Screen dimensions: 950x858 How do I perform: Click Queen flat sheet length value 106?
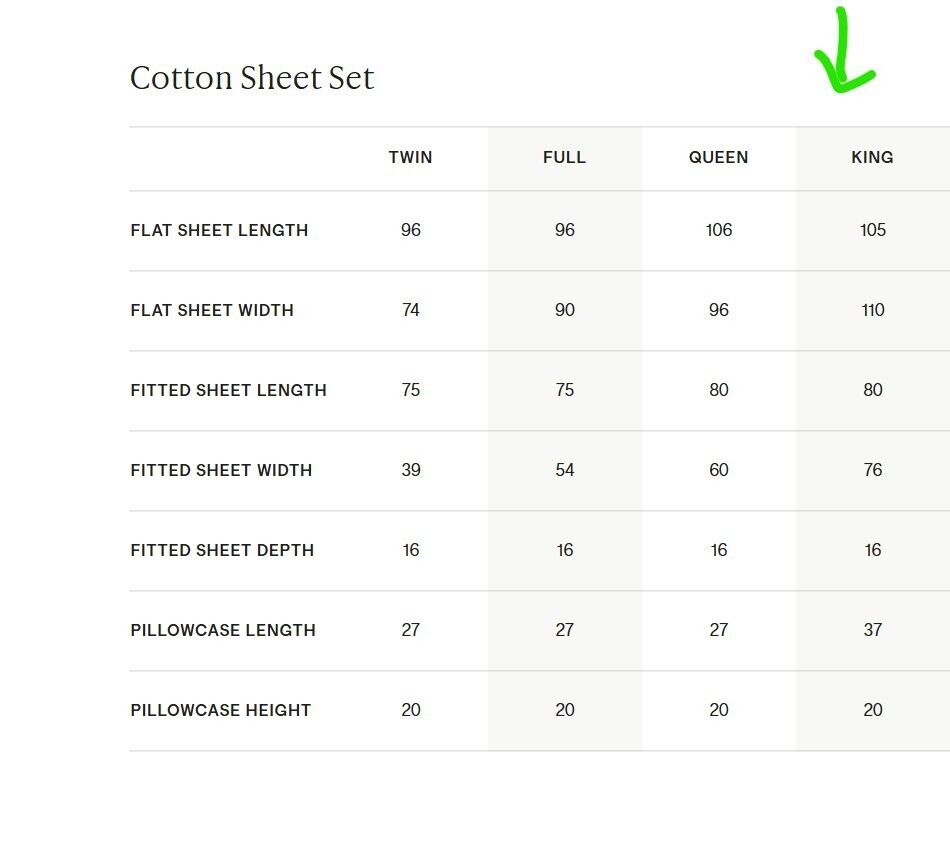[x=719, y=230]
